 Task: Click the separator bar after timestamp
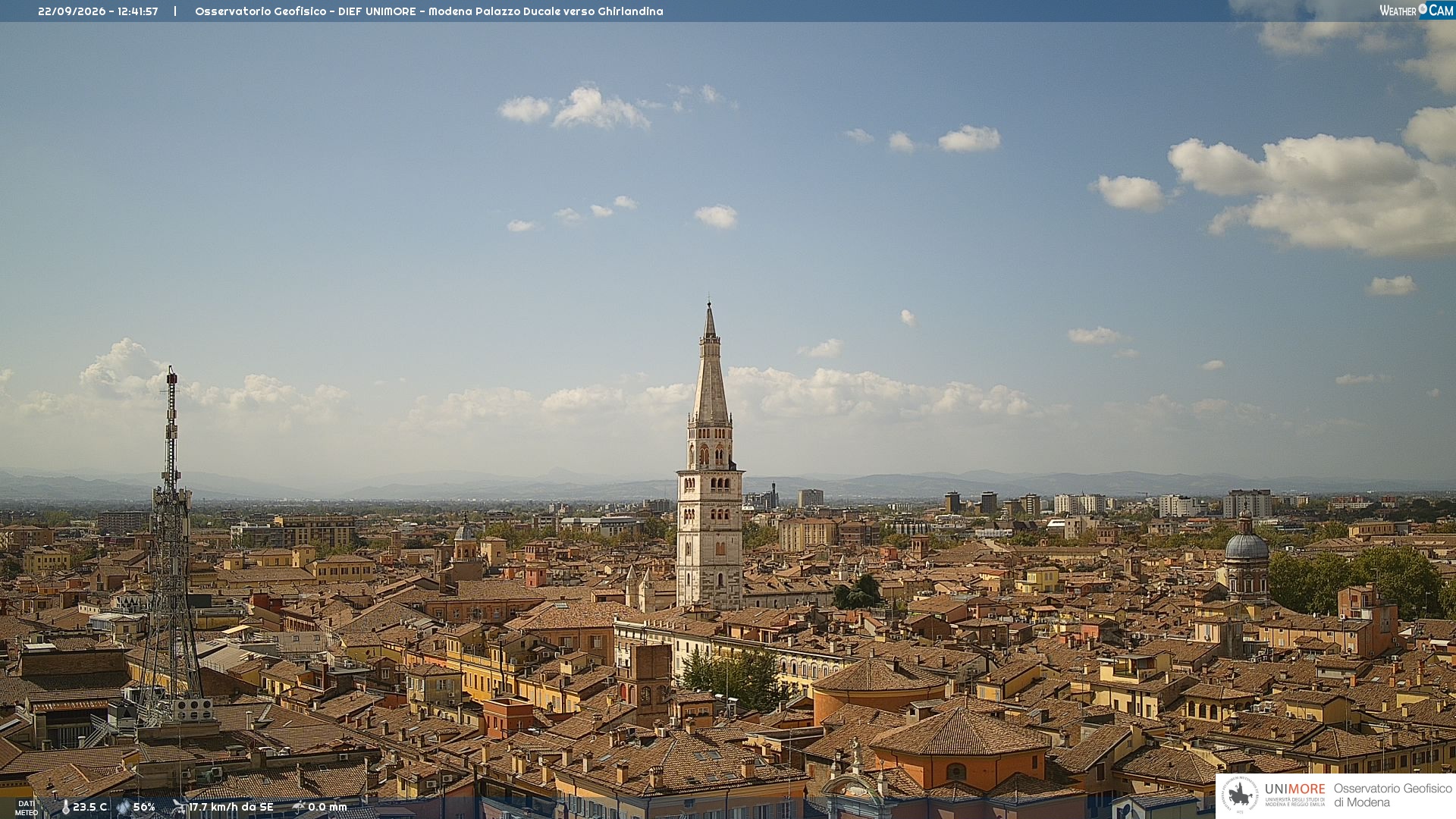coord(175,11)
